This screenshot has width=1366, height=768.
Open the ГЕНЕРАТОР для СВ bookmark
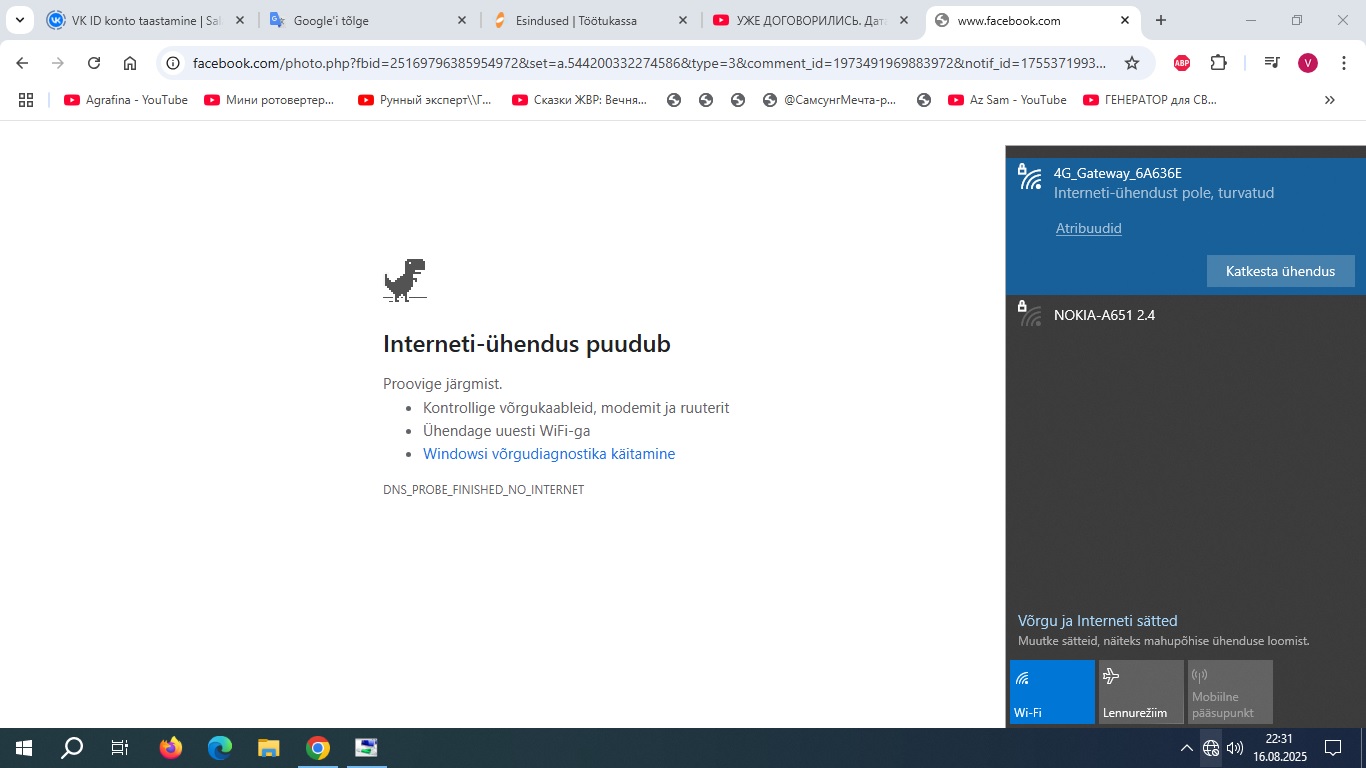tap(1151, 100)
